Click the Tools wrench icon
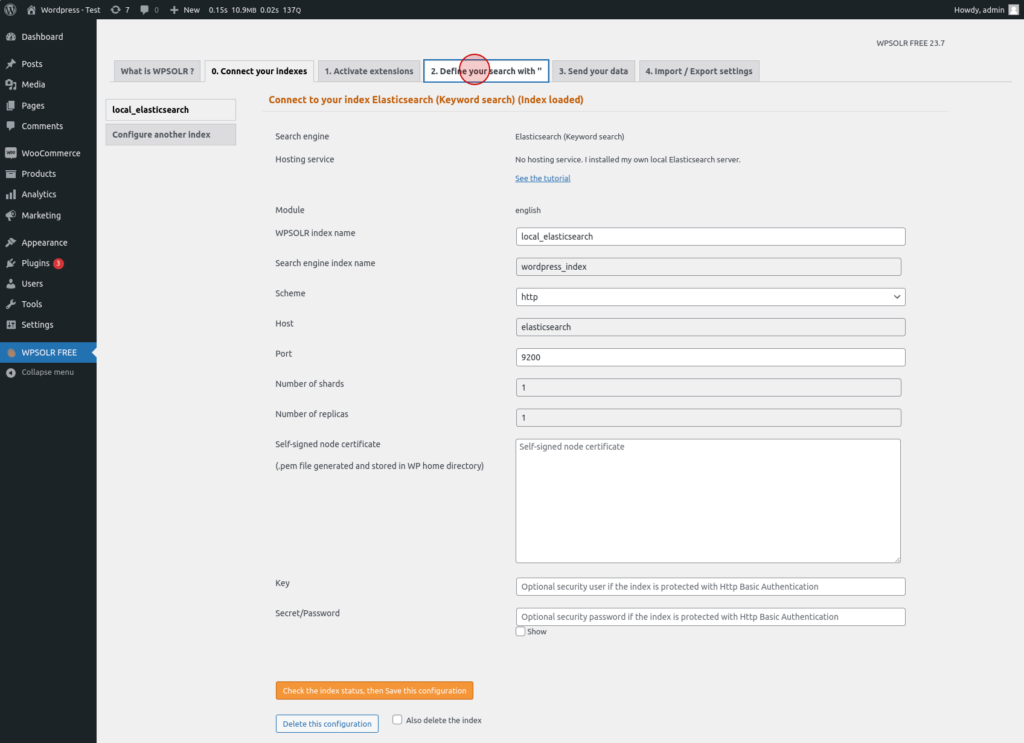The height and width of the screenshot is (743, 1024). coord(11,304)
